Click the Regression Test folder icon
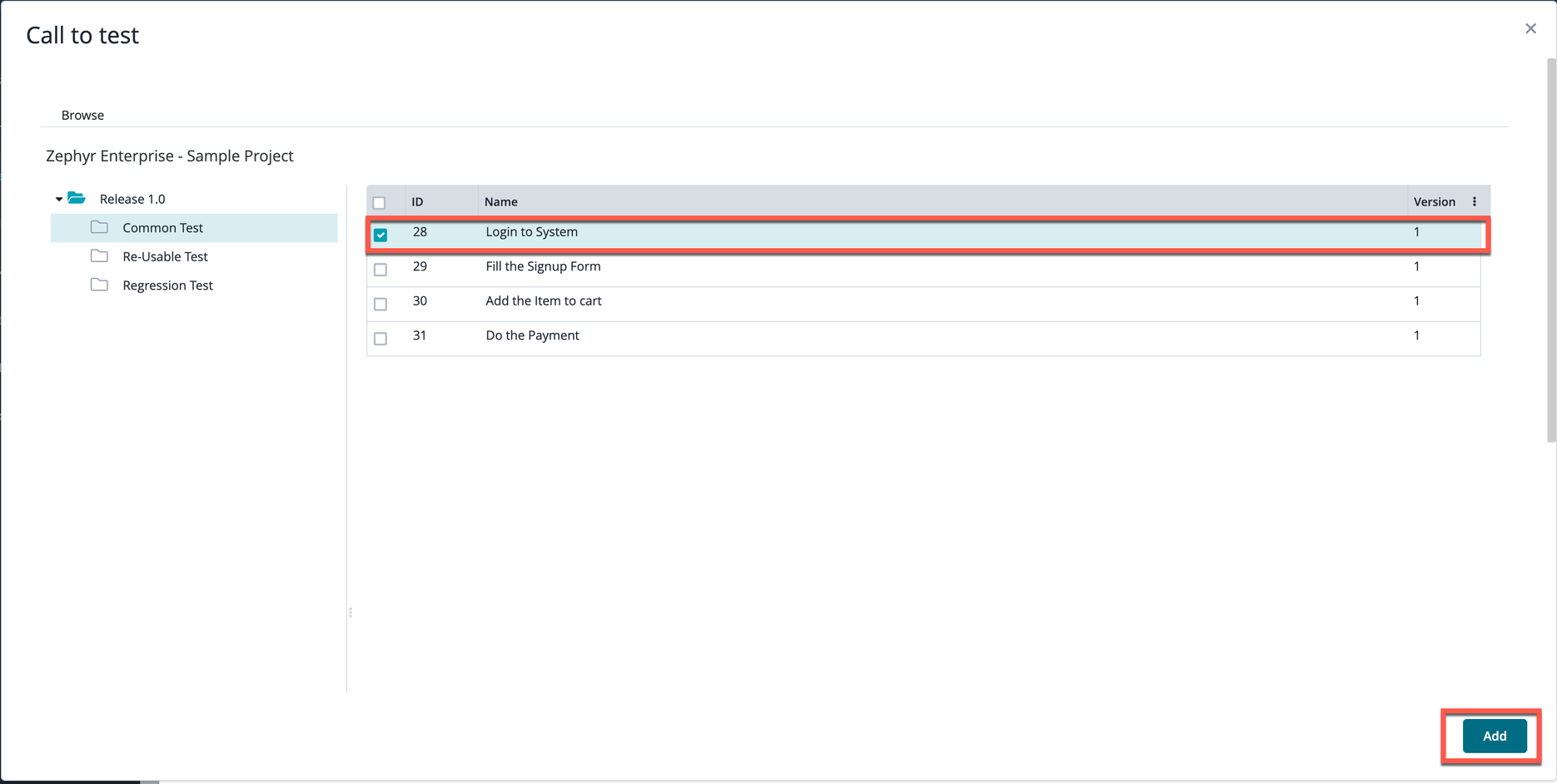Screen dimensions: 1557x784 pyautogui.click(x=99, y=285)
